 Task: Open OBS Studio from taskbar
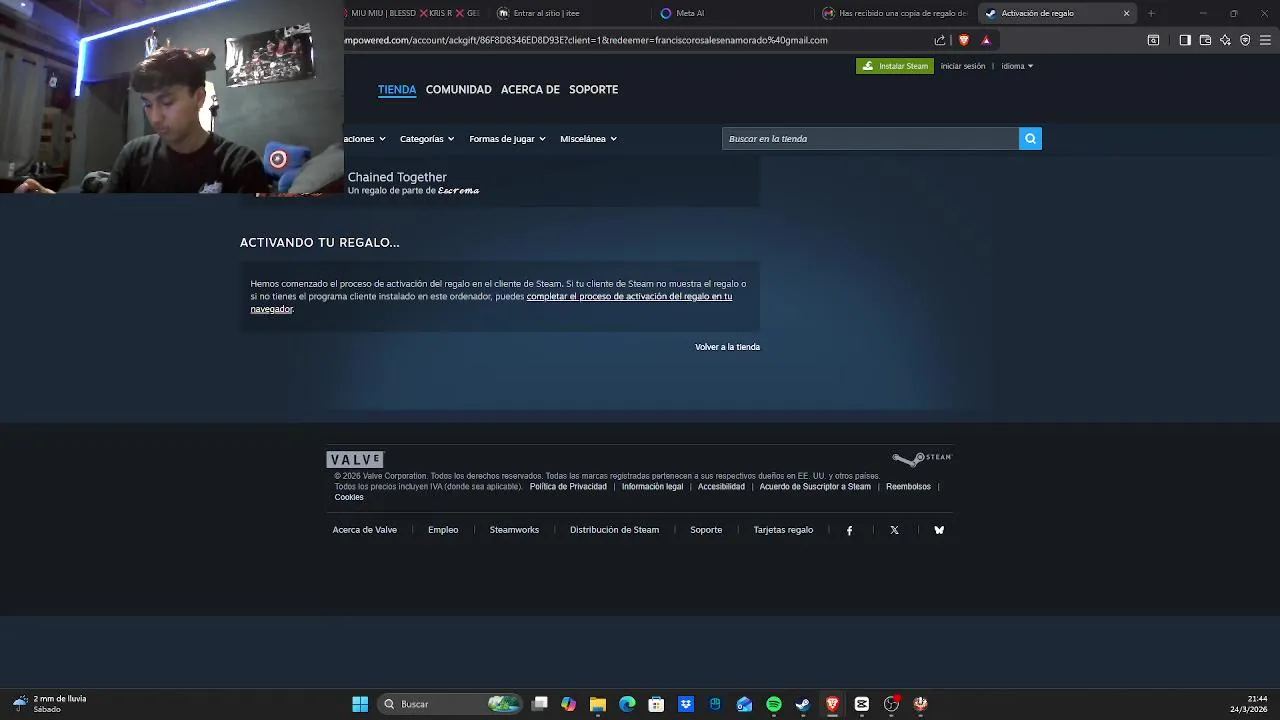pos(891,704)
